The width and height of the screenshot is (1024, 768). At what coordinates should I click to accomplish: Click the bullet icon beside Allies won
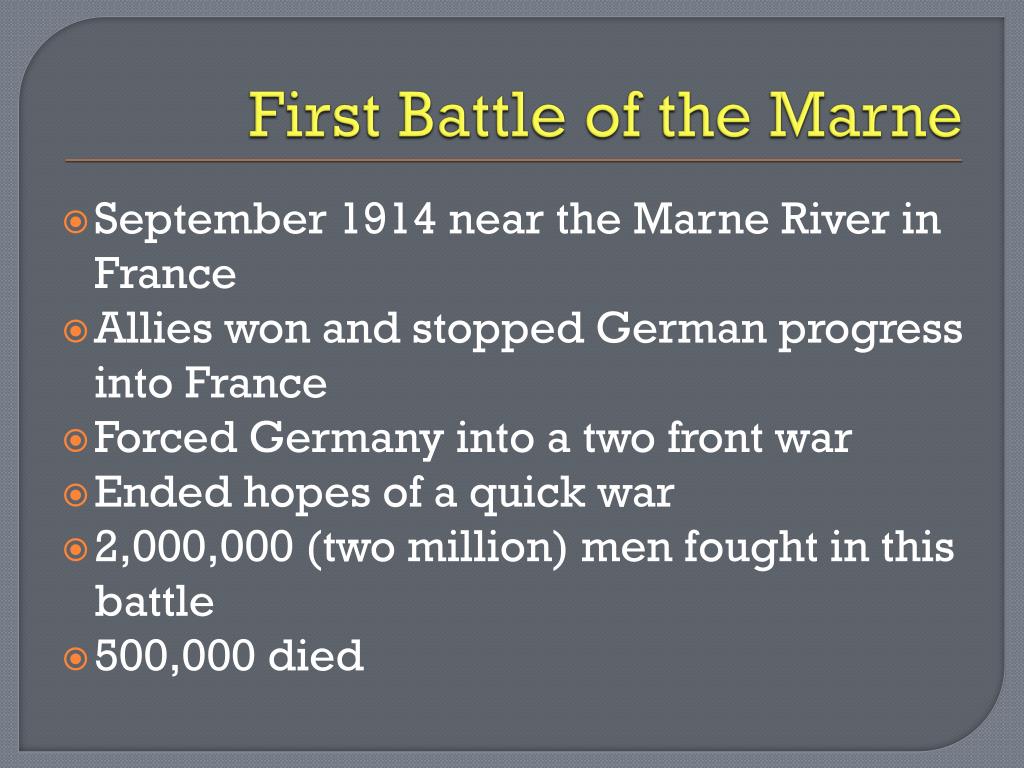(x=76, y=331)
